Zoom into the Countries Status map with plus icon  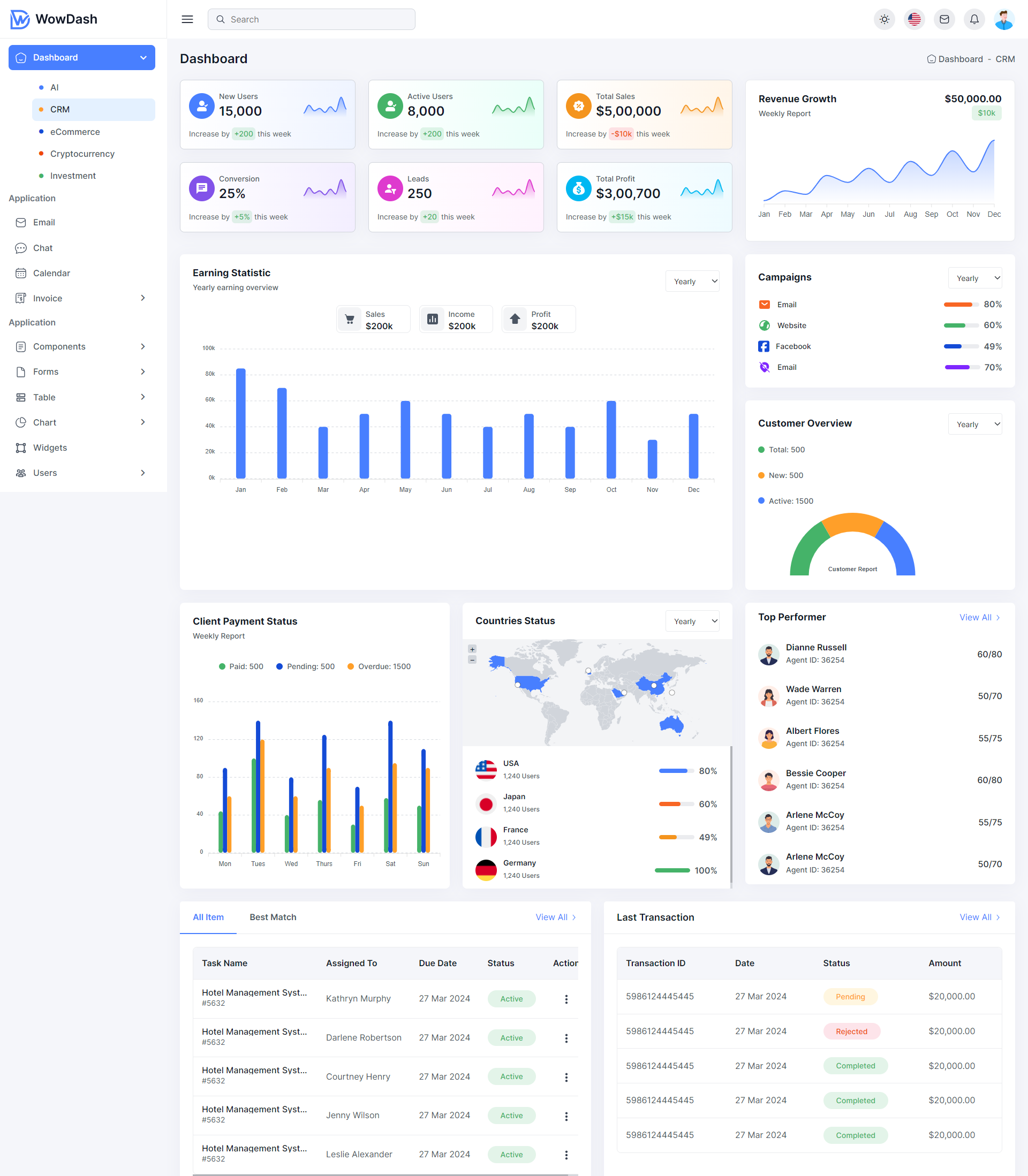click(x=472, y=649)
